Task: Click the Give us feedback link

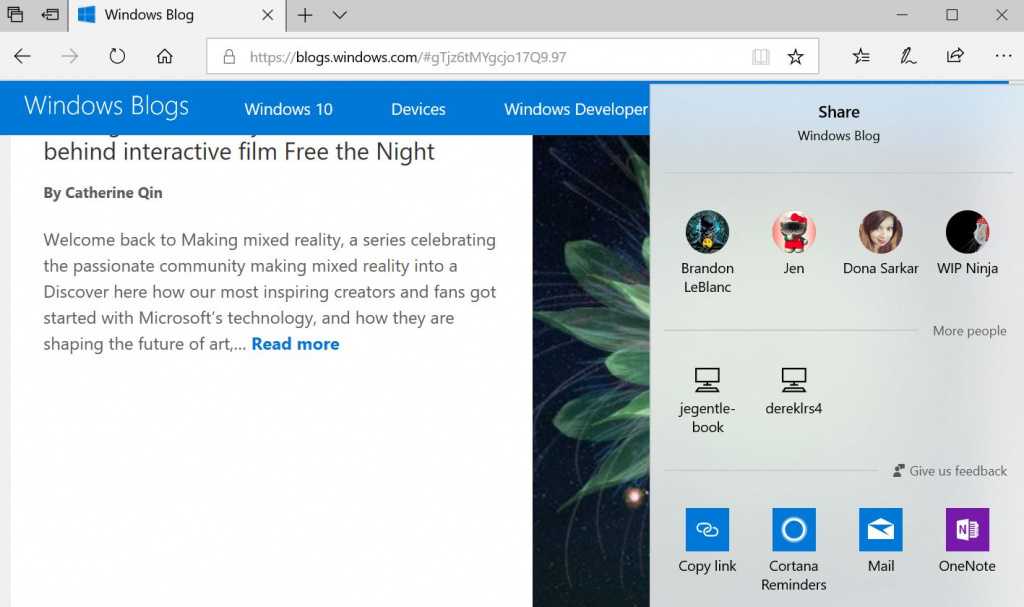Action: pyautogui.click(x=957, y=471)
